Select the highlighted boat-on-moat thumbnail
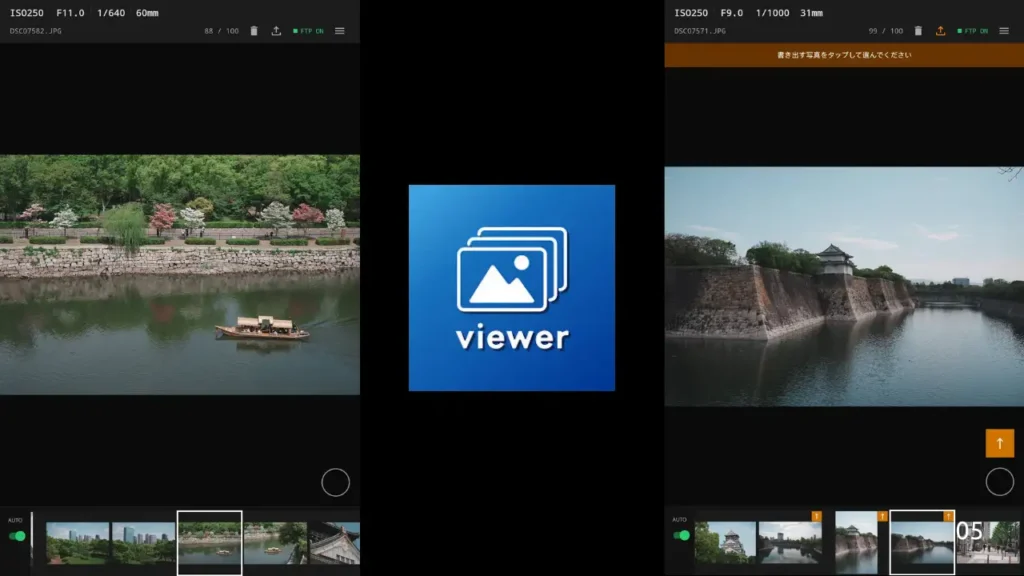Screen dimensions: 1024x576 (x=210, y=543)
